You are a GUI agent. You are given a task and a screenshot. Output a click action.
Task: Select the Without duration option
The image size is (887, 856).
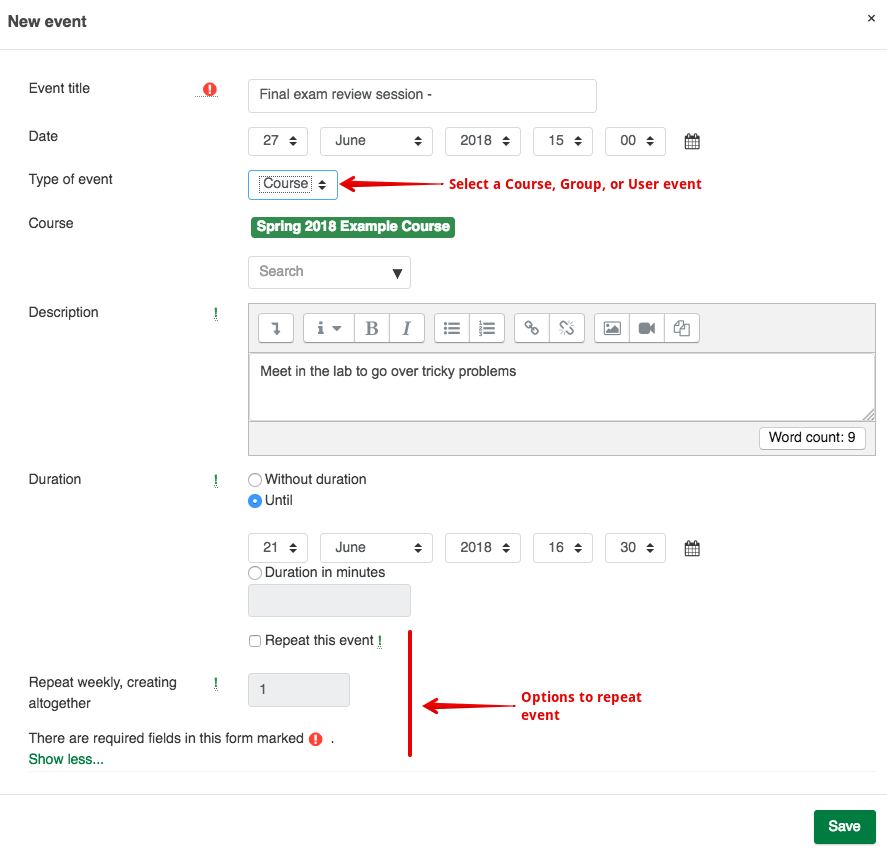pyautogui.click(x=255, y=480)
